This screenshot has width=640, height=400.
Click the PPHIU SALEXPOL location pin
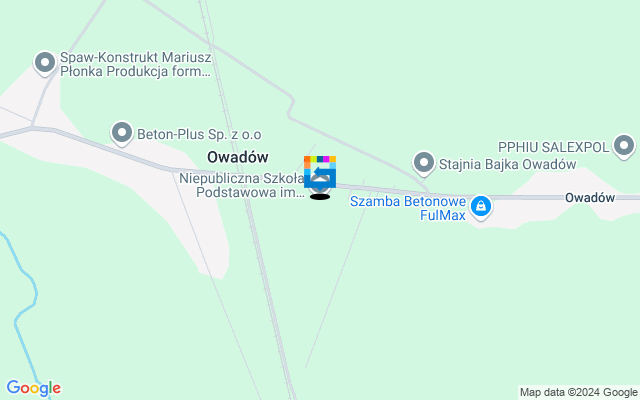click(624, 146)
